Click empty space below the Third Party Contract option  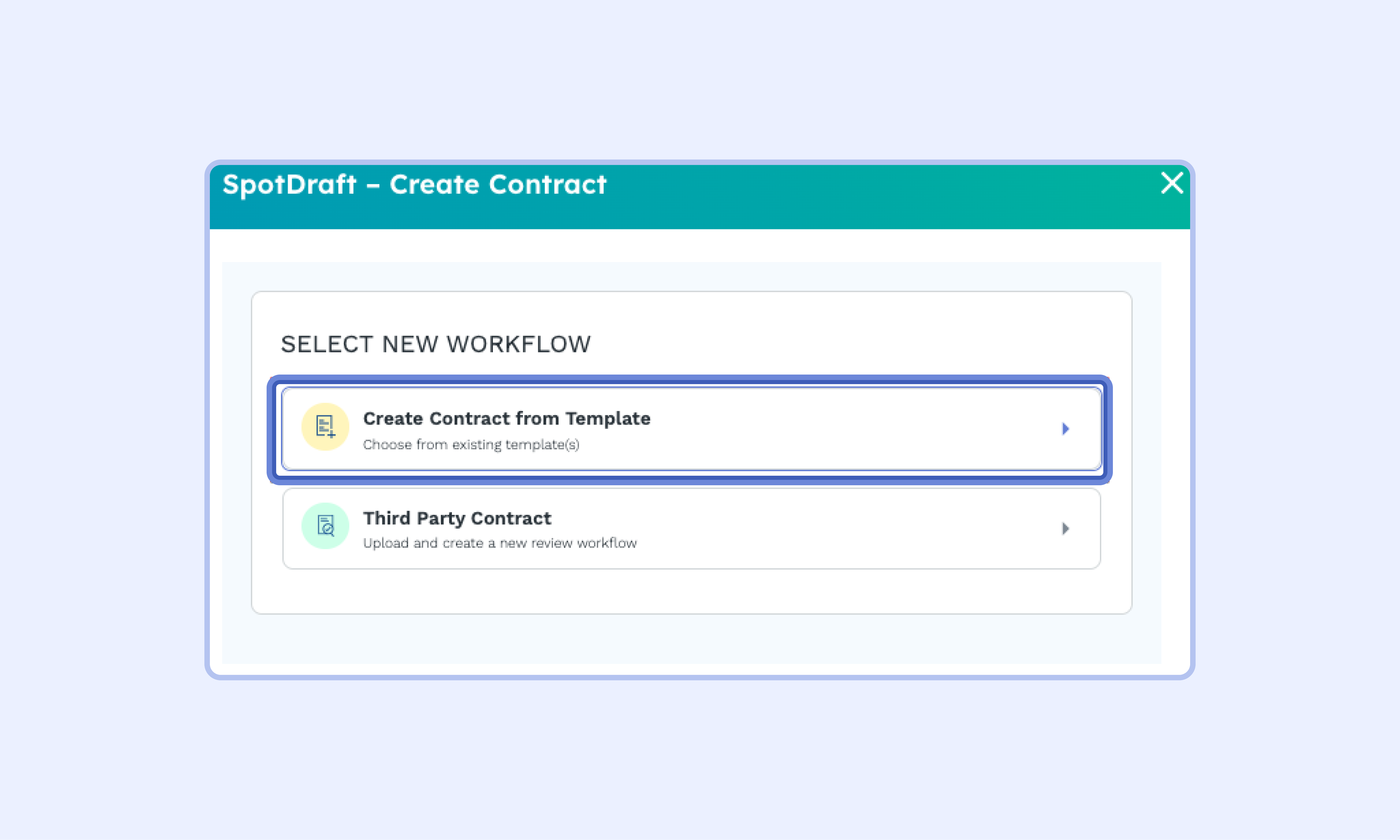tap(691, 592)
